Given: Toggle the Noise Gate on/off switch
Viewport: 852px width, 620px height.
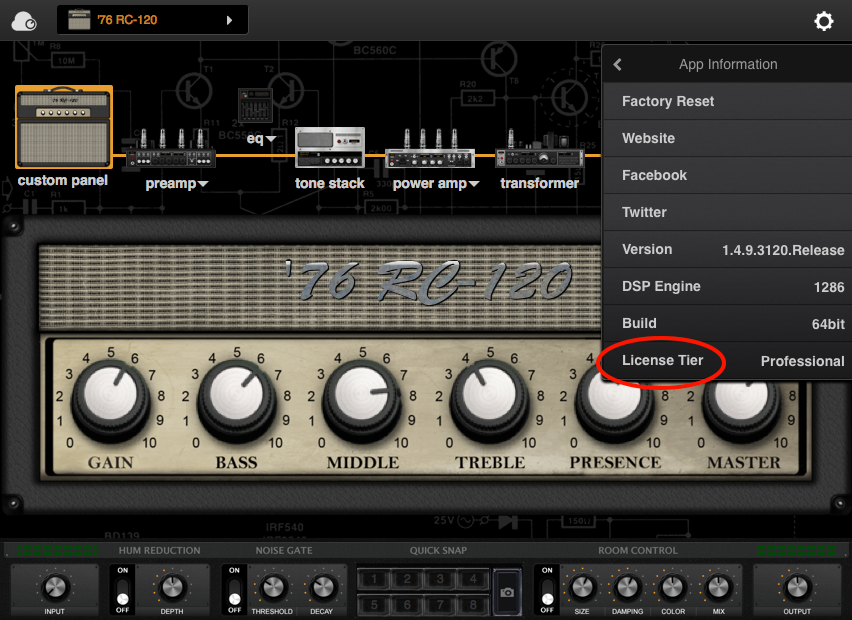Looking at the screenshot, I should pos(234,591).
